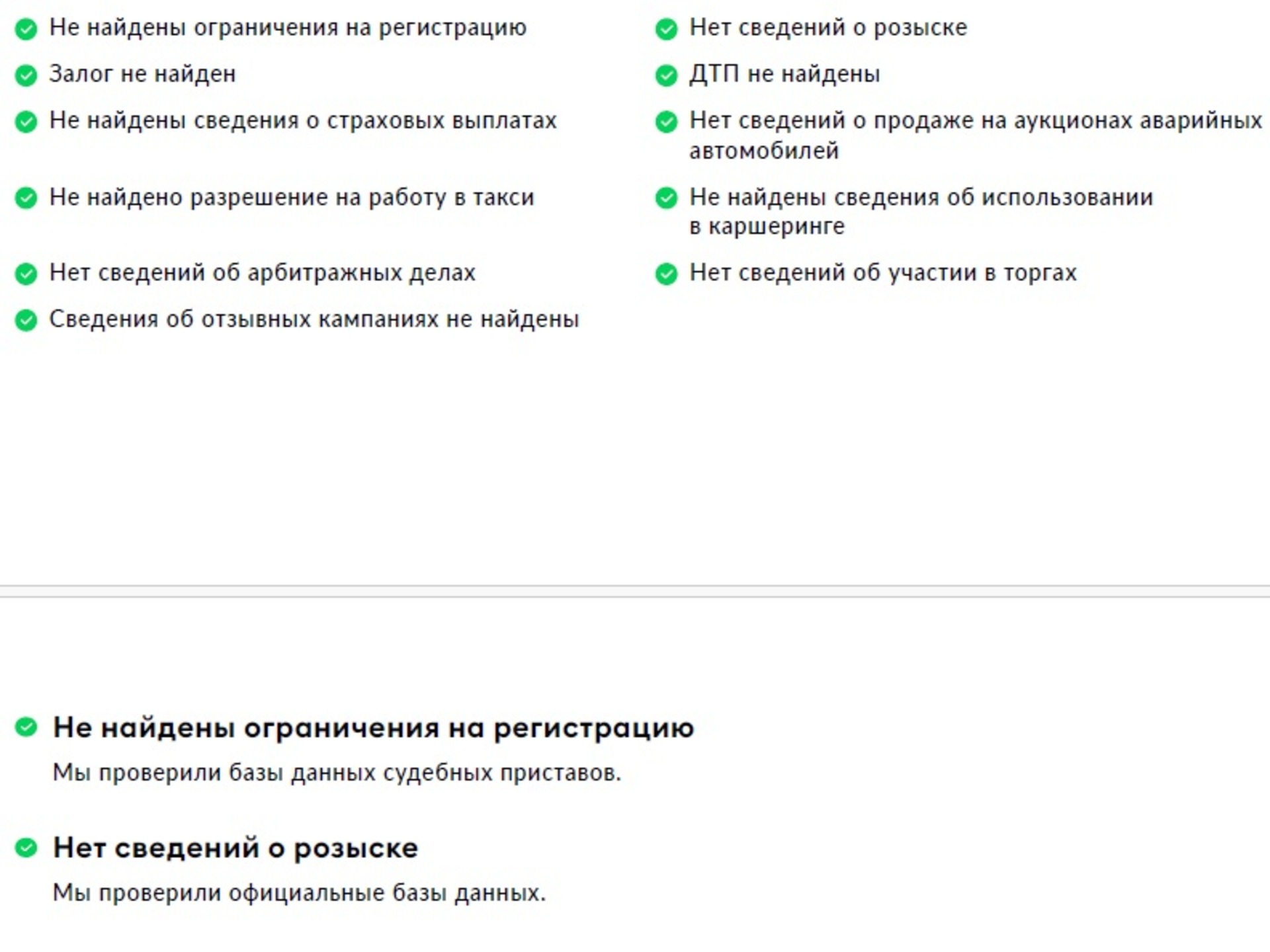1270x952 pixels.
Task: Click text "Мы проверили базы данных судебных приставов"
Action: (337, 772)
